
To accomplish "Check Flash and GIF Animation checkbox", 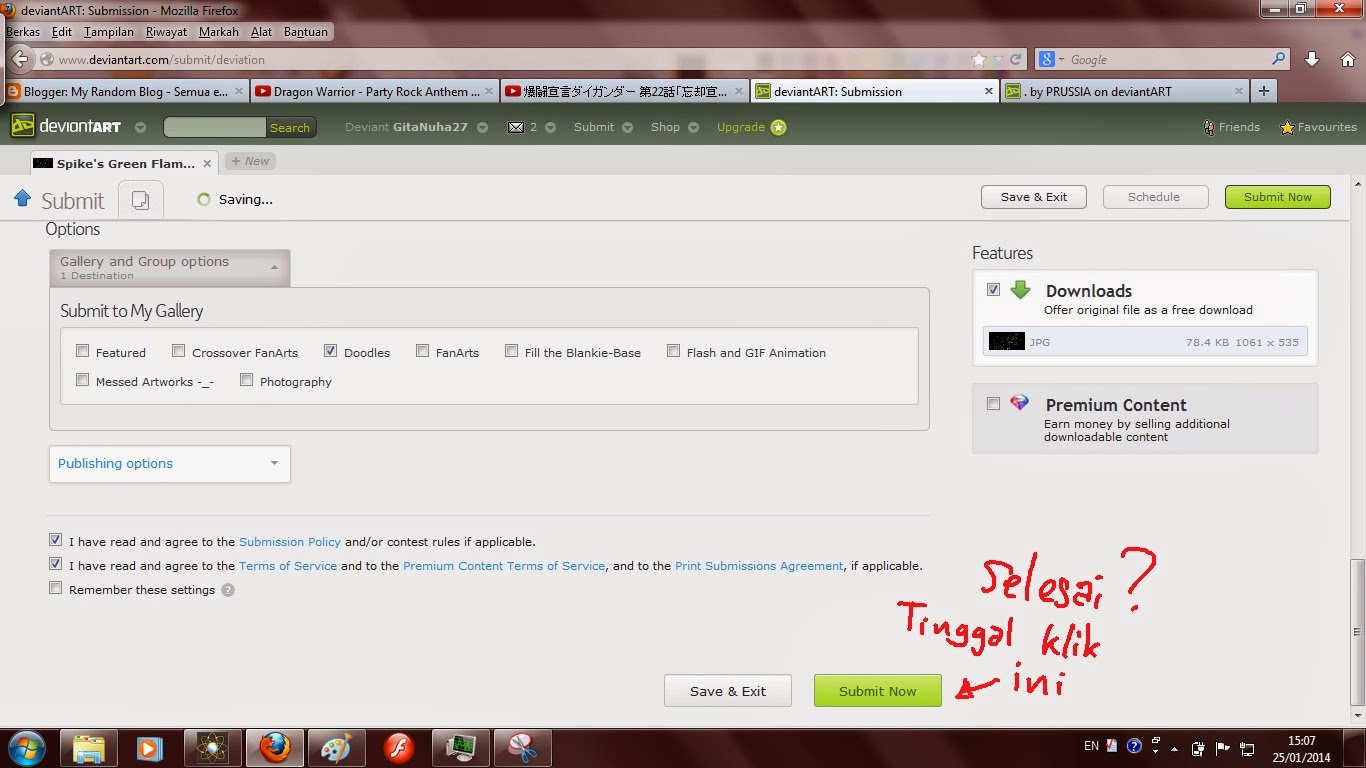I will tap(674, 351).
